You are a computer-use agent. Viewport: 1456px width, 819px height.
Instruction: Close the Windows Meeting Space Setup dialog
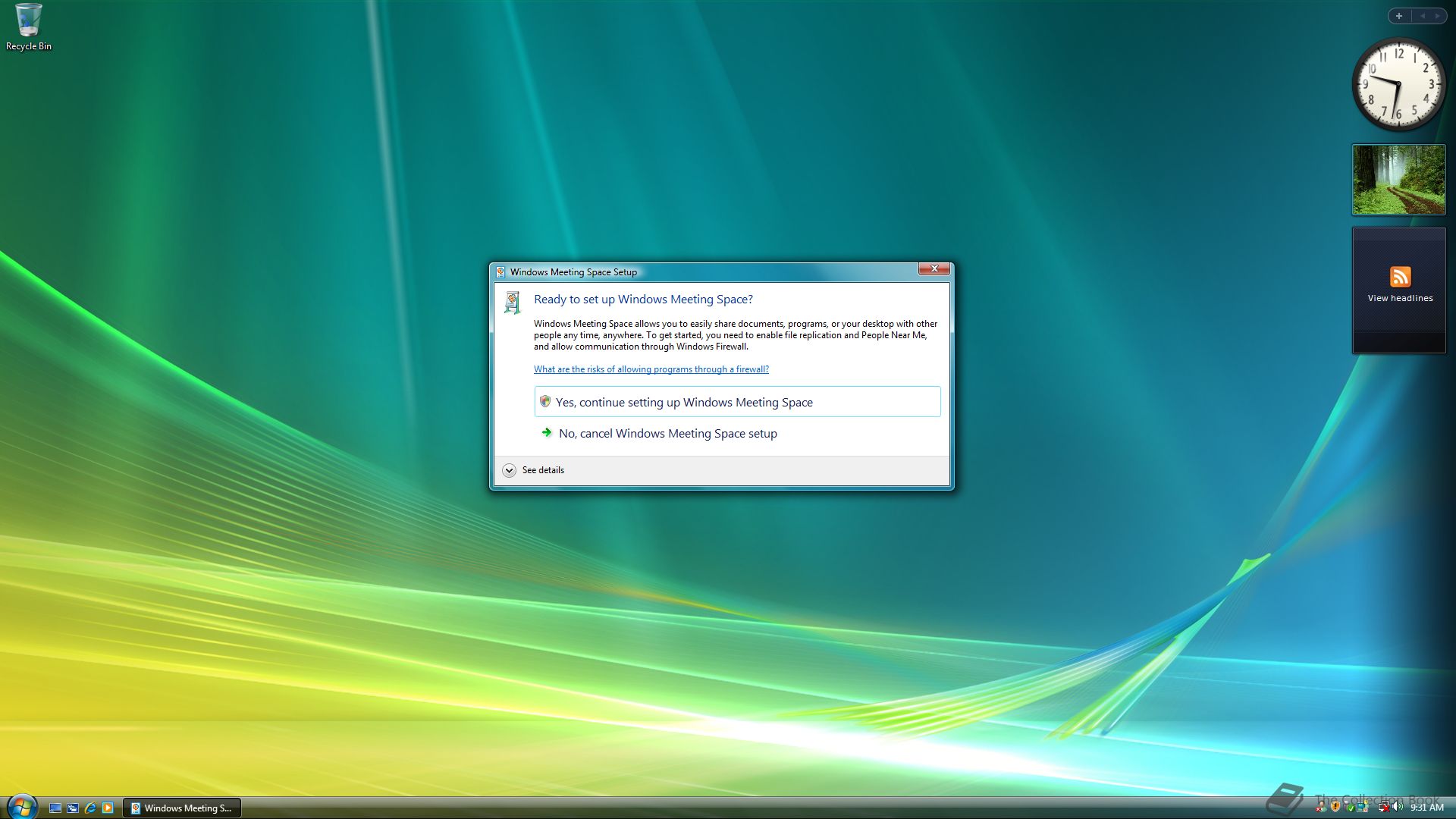934,268
